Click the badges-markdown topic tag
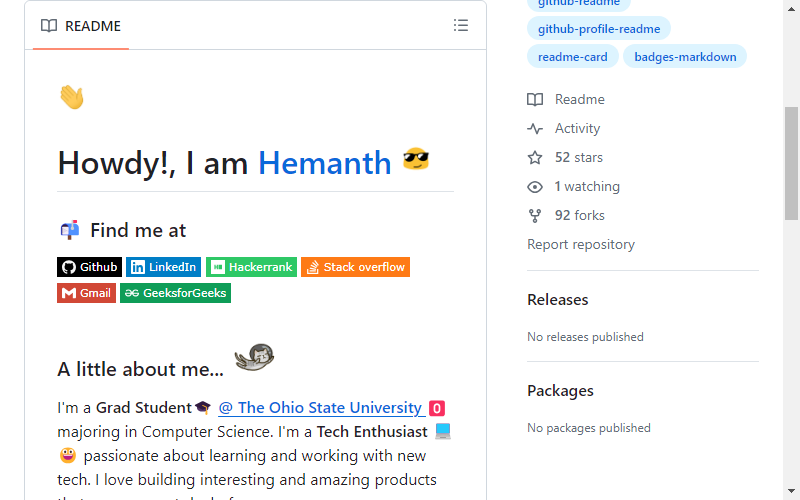Viewport: 800px width, 500px height. [685, 57]
